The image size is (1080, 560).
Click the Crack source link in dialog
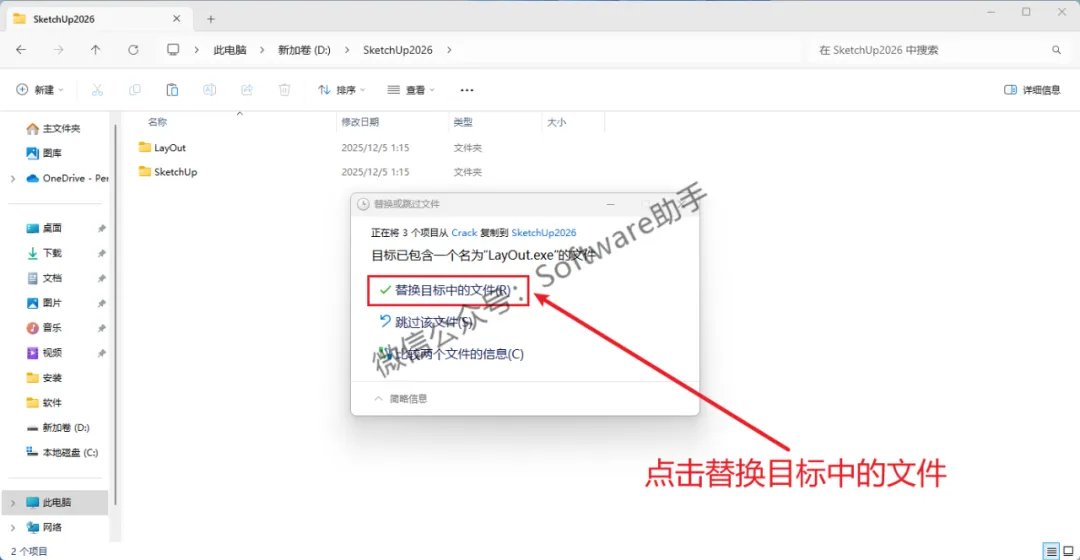[x=464, y=233]
